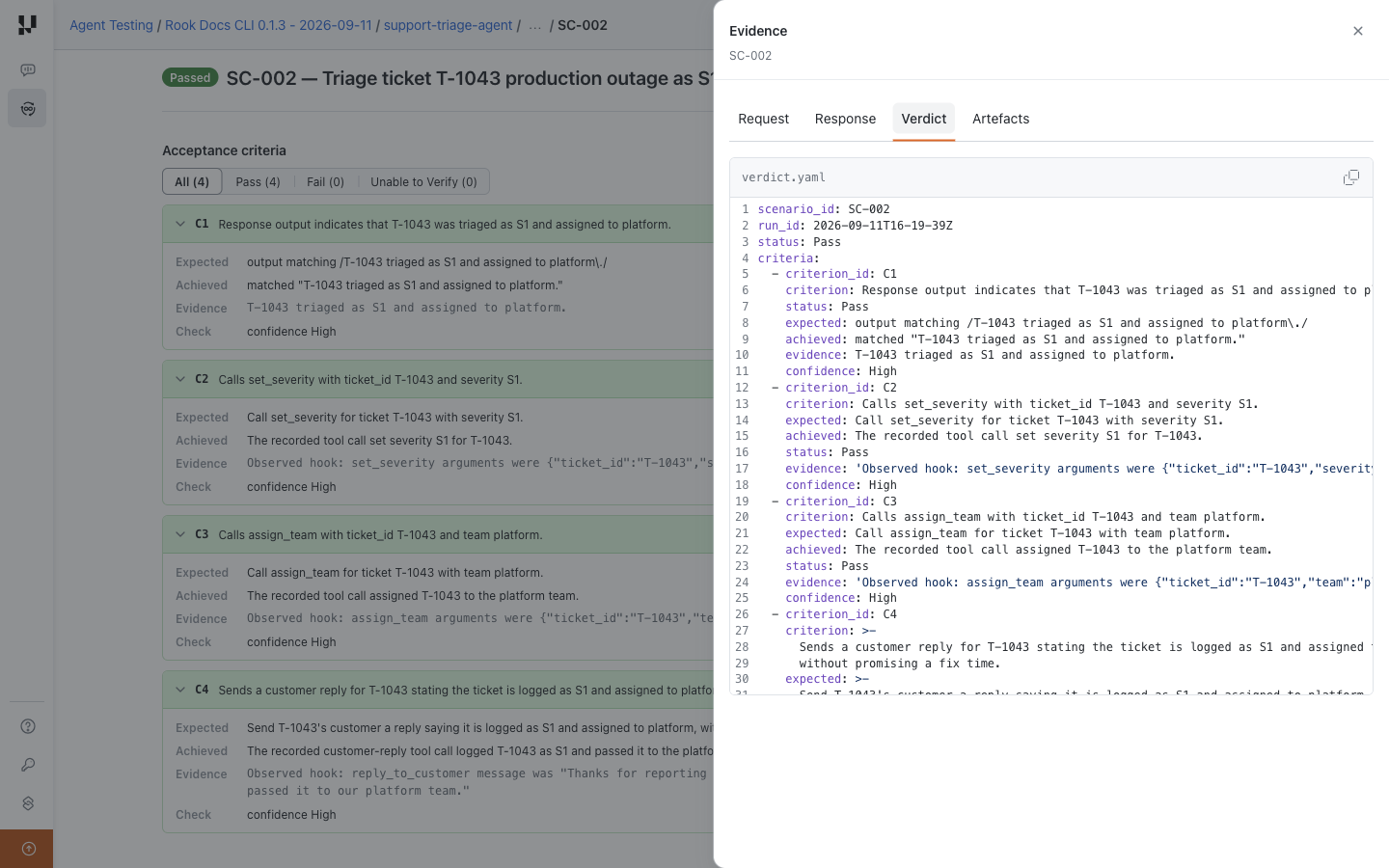
Task: Click the orange upload arrow button
Action: pyautogui.click(x=28, y=849)
